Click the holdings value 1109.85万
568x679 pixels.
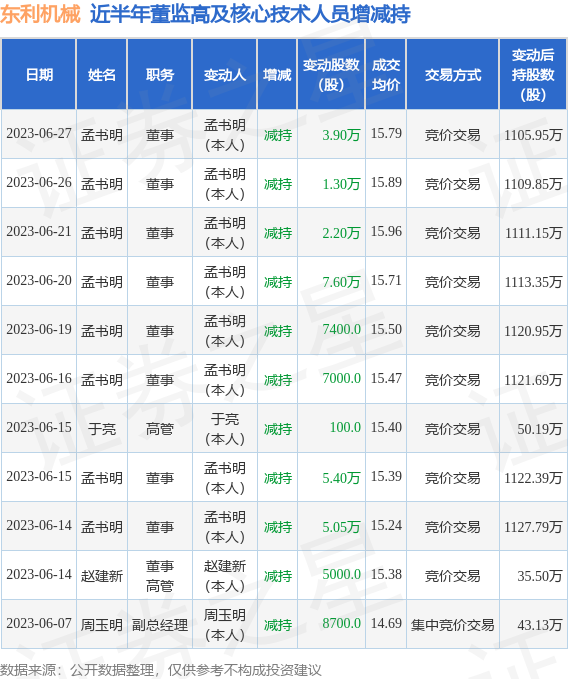pos(533,184)
